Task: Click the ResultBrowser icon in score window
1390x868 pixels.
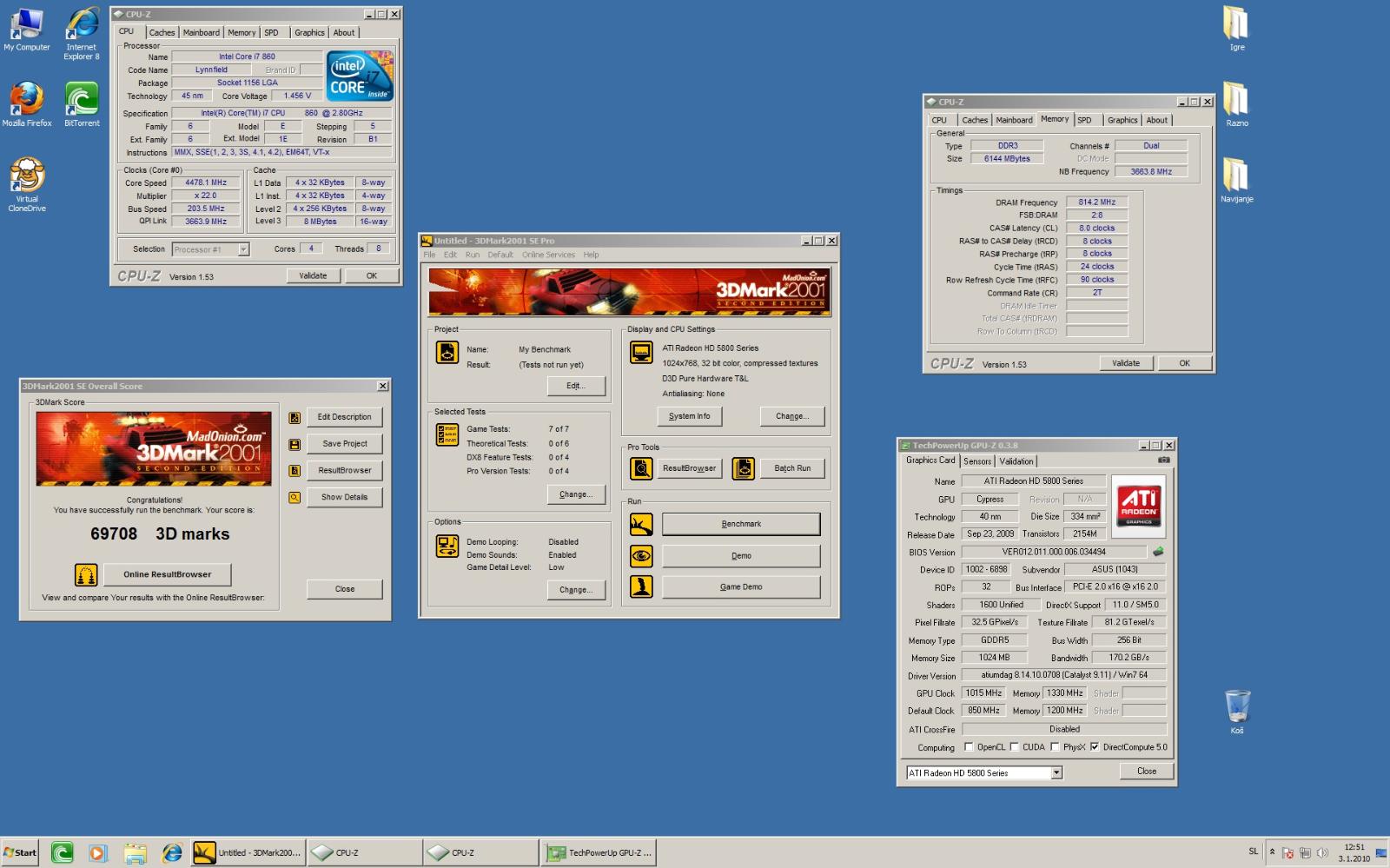Action: pos(295,471)
